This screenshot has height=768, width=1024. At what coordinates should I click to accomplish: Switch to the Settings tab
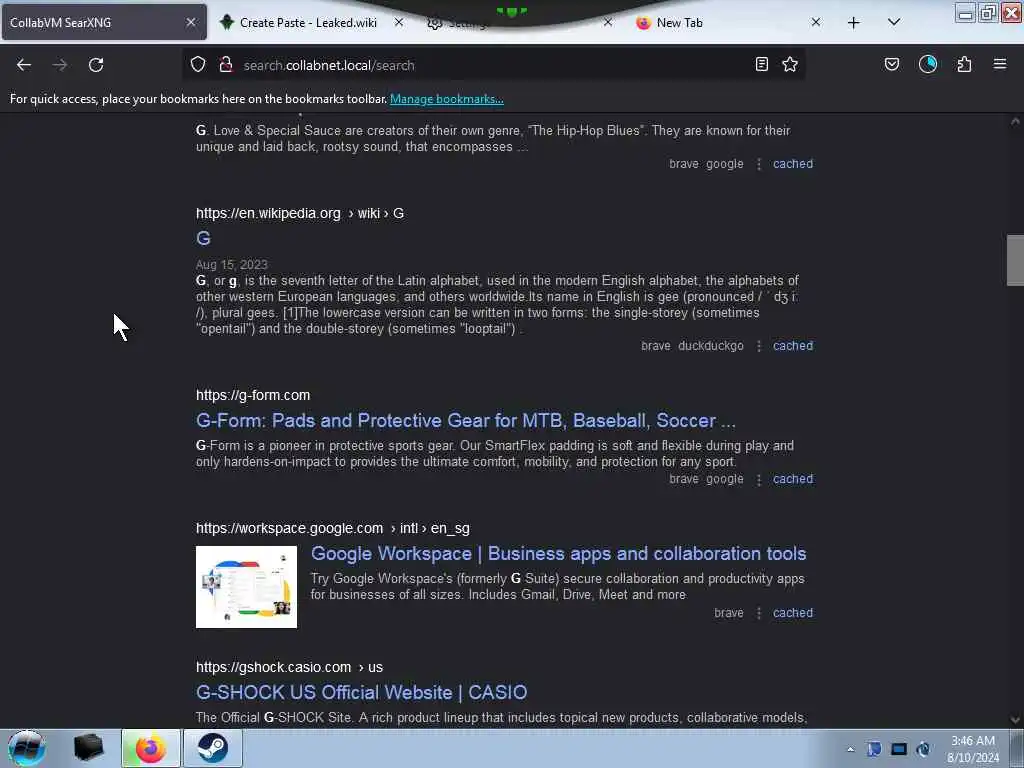[x=520, y=22]
